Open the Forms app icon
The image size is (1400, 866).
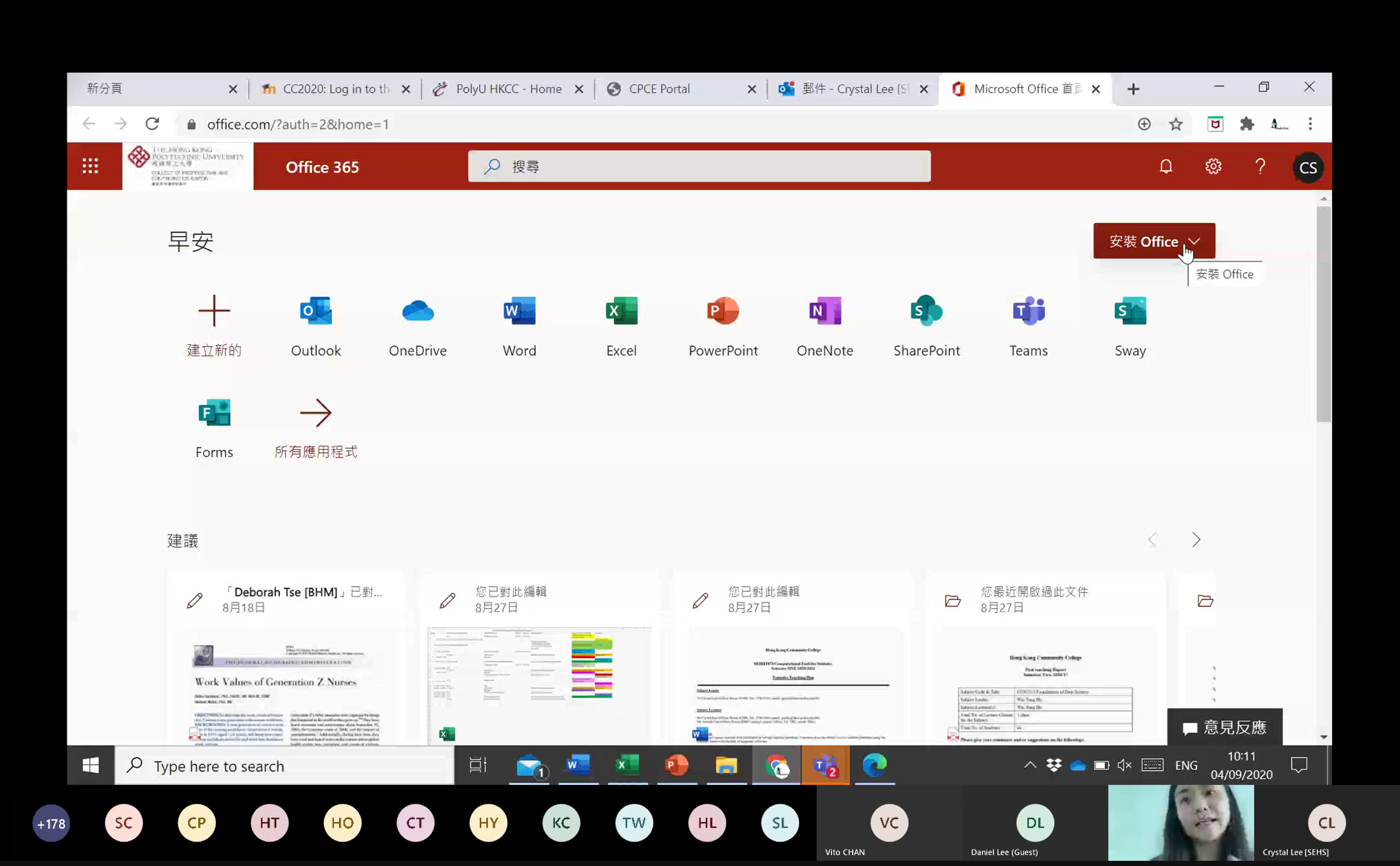click(214, 414)
